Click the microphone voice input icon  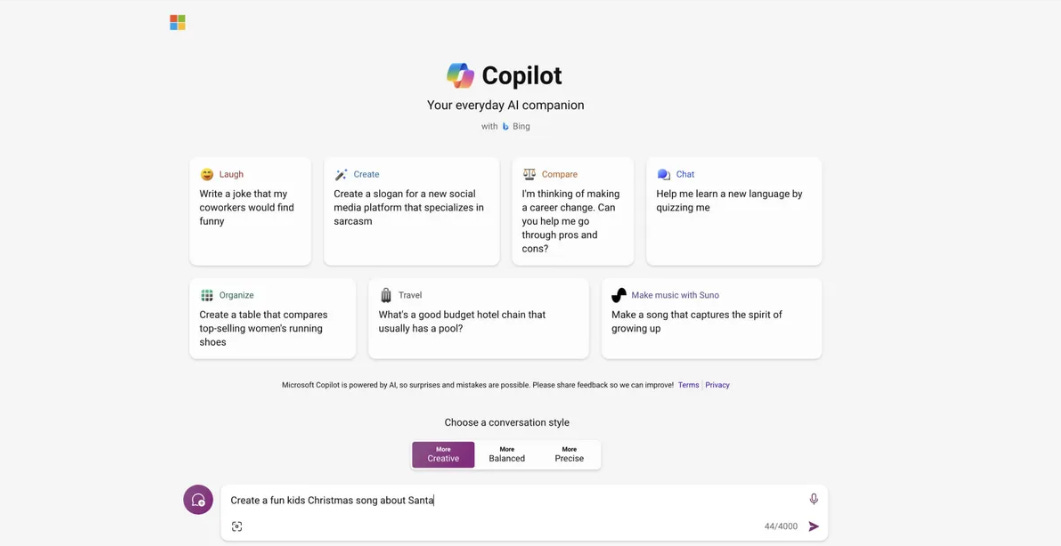[813, 499]
